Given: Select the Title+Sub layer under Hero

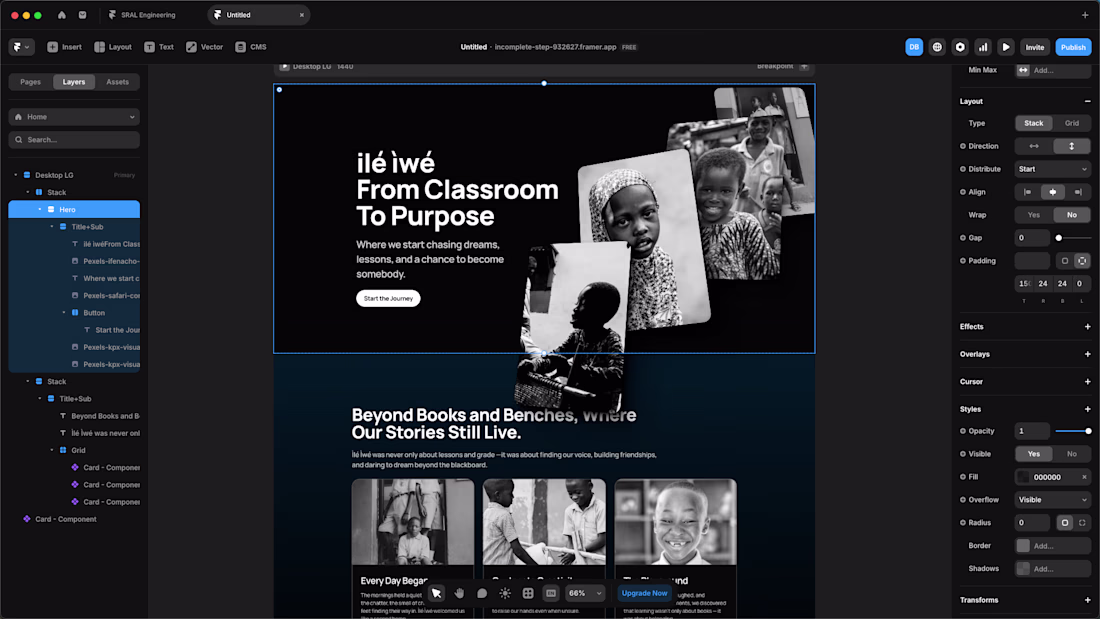Looking at the screenshot, I should coord(87,227).
